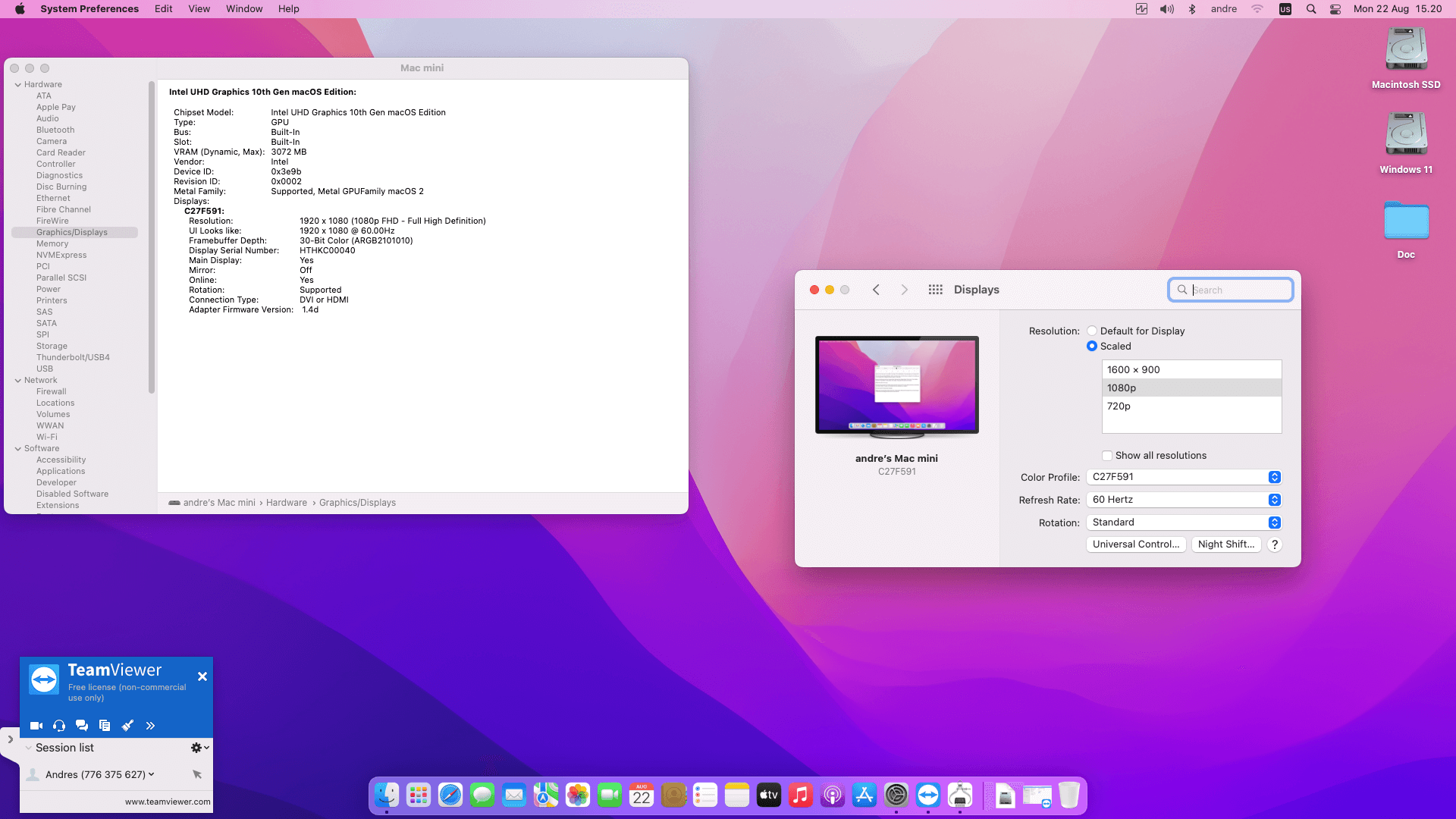Open the Displays help question mark button
1456x819 pixels.
(1275, 544)
